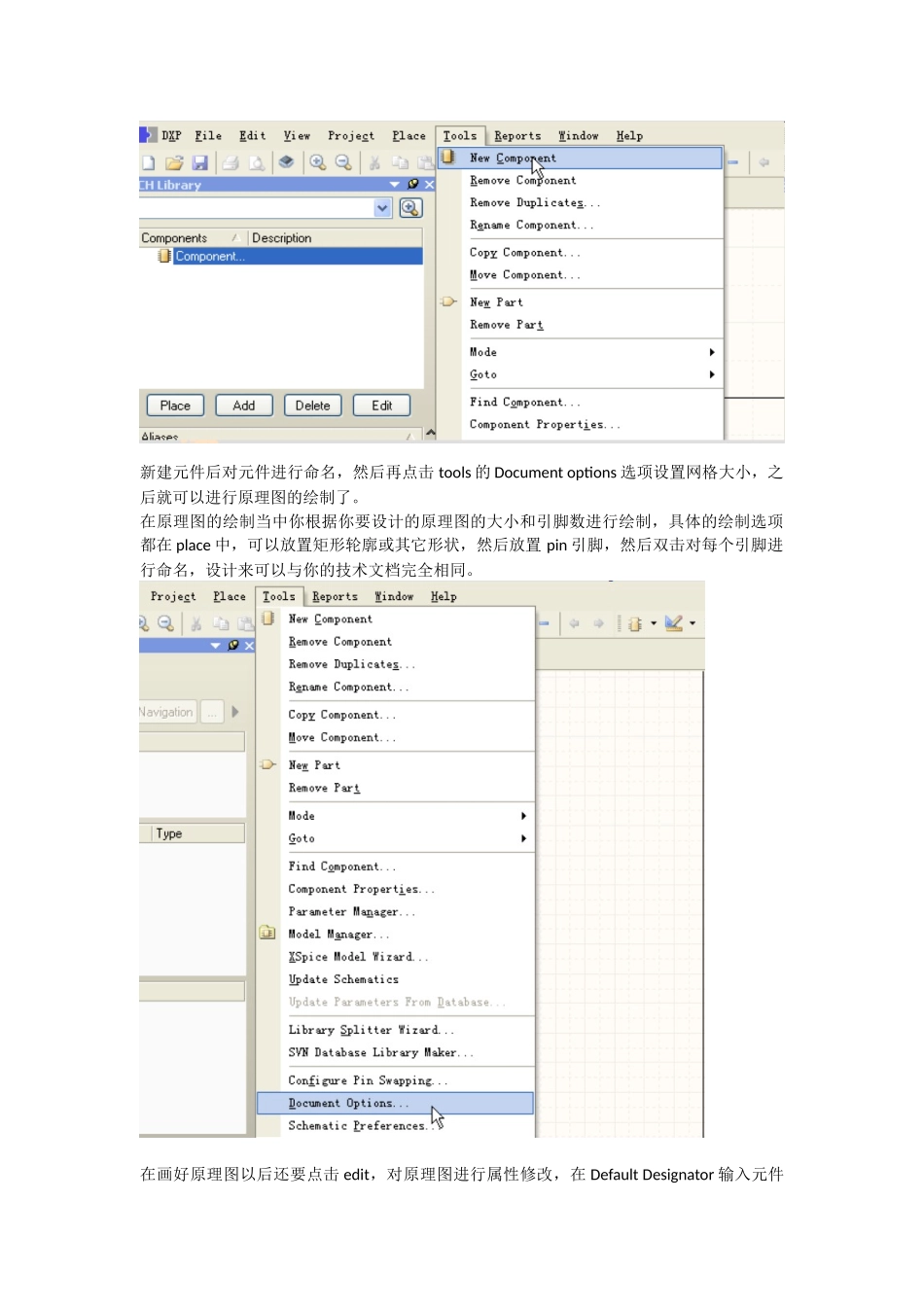924x1307 pixels.
Task: Click the new document icon in first screenshot toolbar
Action: (x=149, y=162)
